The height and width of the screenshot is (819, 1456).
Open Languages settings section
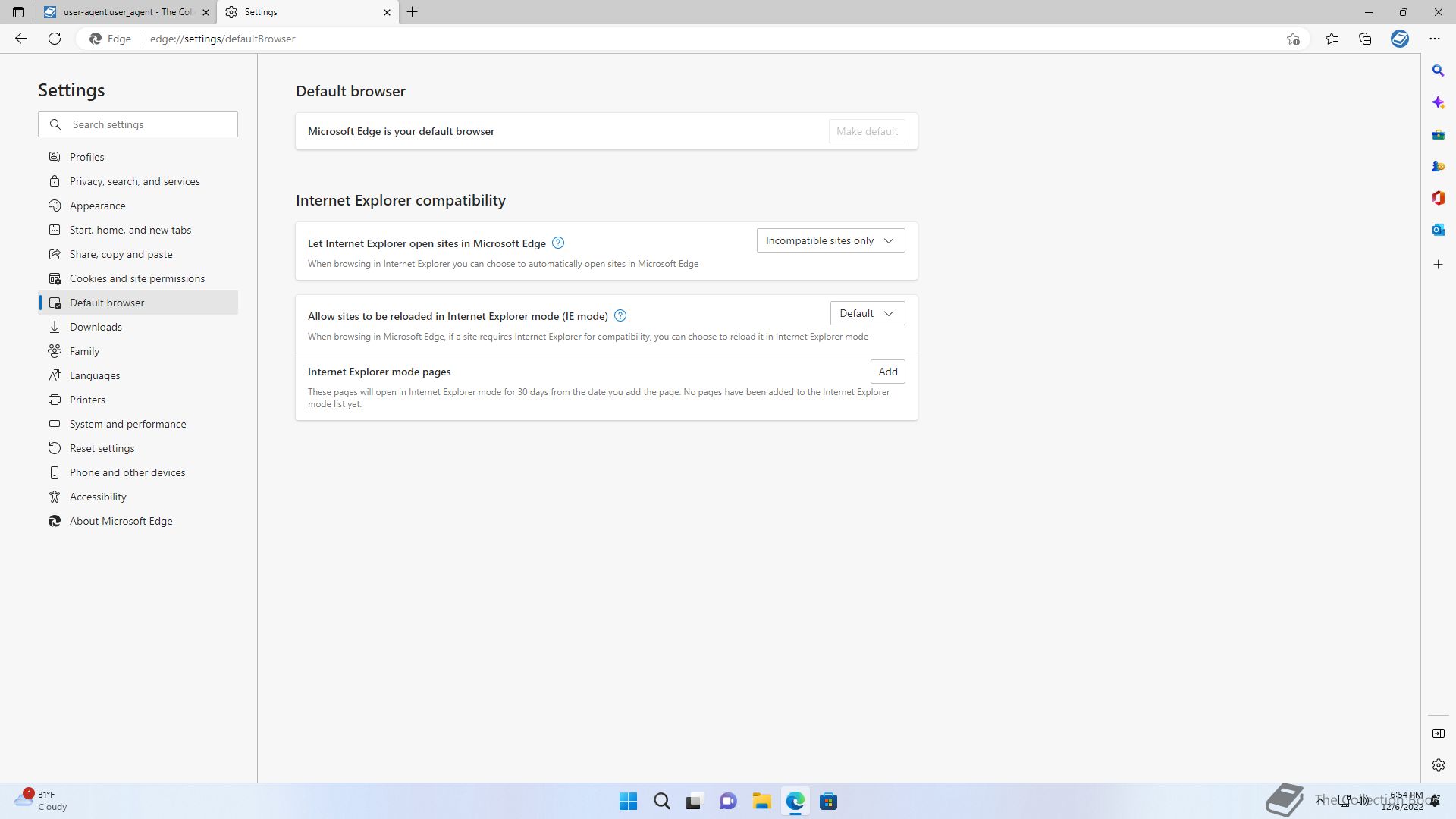[x=138, y=375]
